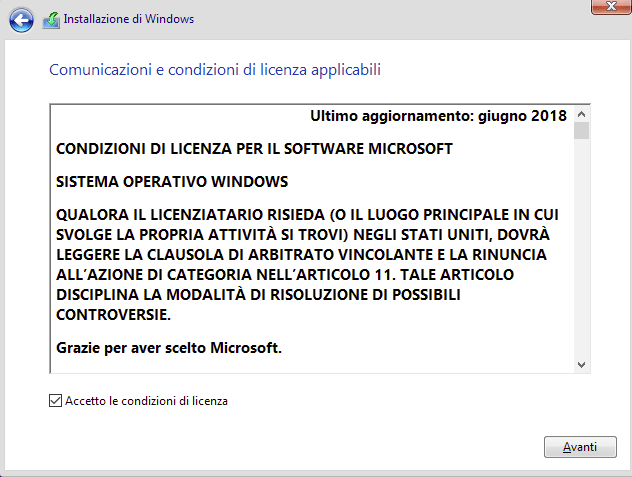Click the Windows setup icon in title bar
632x477 pixels.
pos(51,20)
